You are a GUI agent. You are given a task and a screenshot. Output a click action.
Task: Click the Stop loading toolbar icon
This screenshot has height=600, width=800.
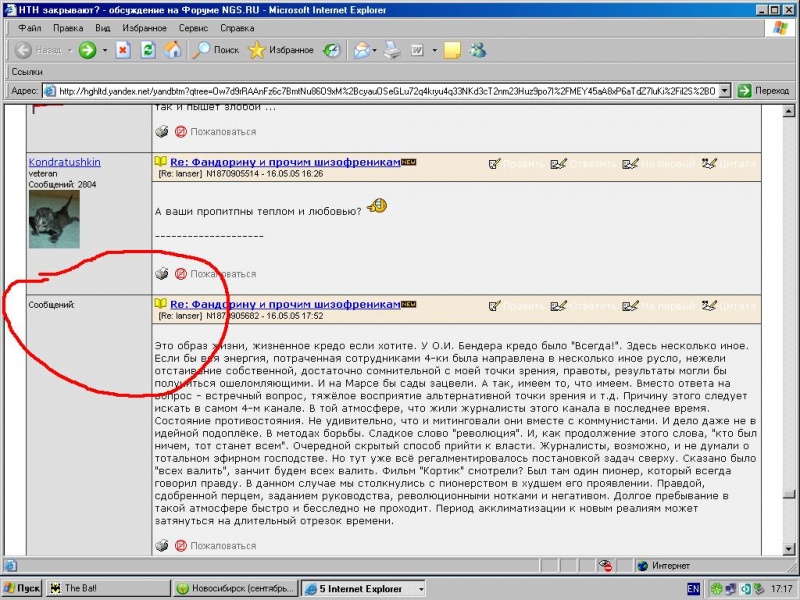tap(123, 50)
